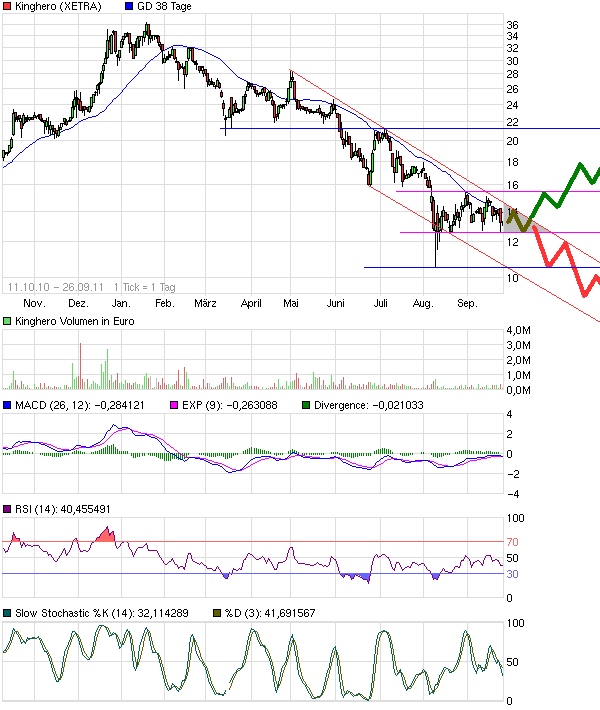
Task: Click the volume axis label 4,0M
Action: [x=518, y=331]
